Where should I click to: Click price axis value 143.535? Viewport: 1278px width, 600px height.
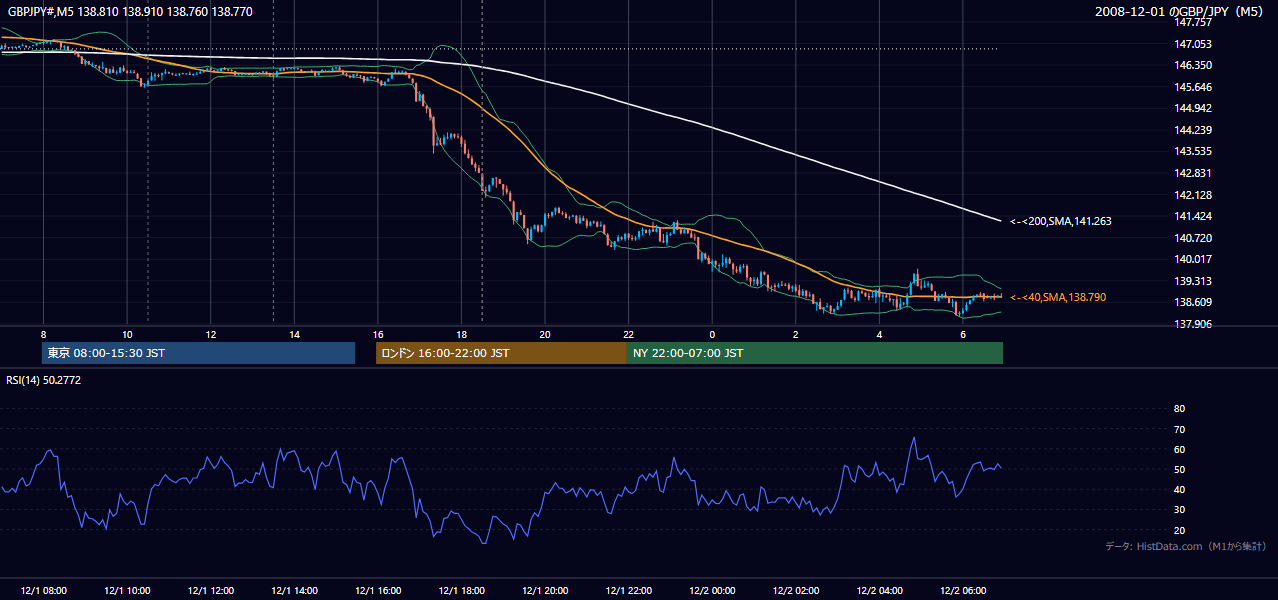click(1192, 152)
